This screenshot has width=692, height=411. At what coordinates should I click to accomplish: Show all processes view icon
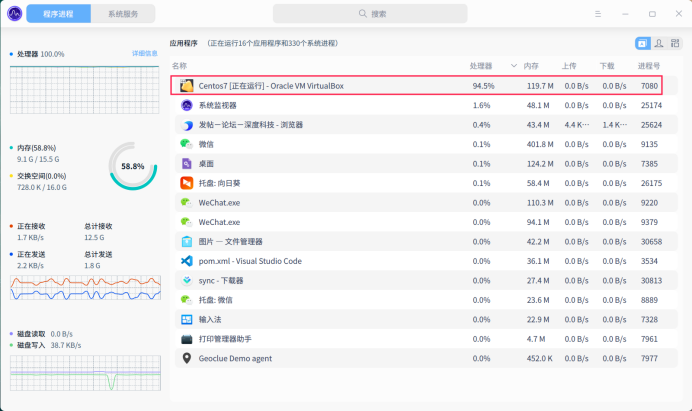point(675,43)
